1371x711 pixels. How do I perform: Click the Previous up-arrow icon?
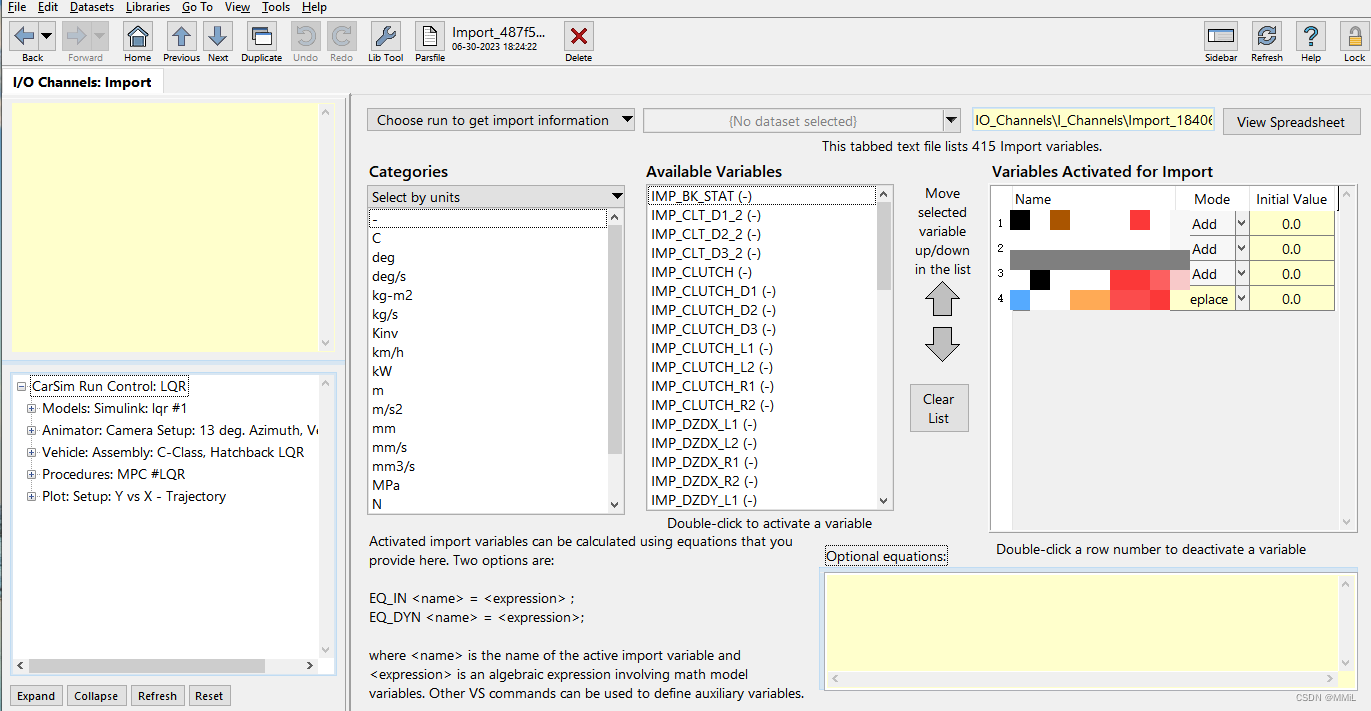click(x=181, y=38)
